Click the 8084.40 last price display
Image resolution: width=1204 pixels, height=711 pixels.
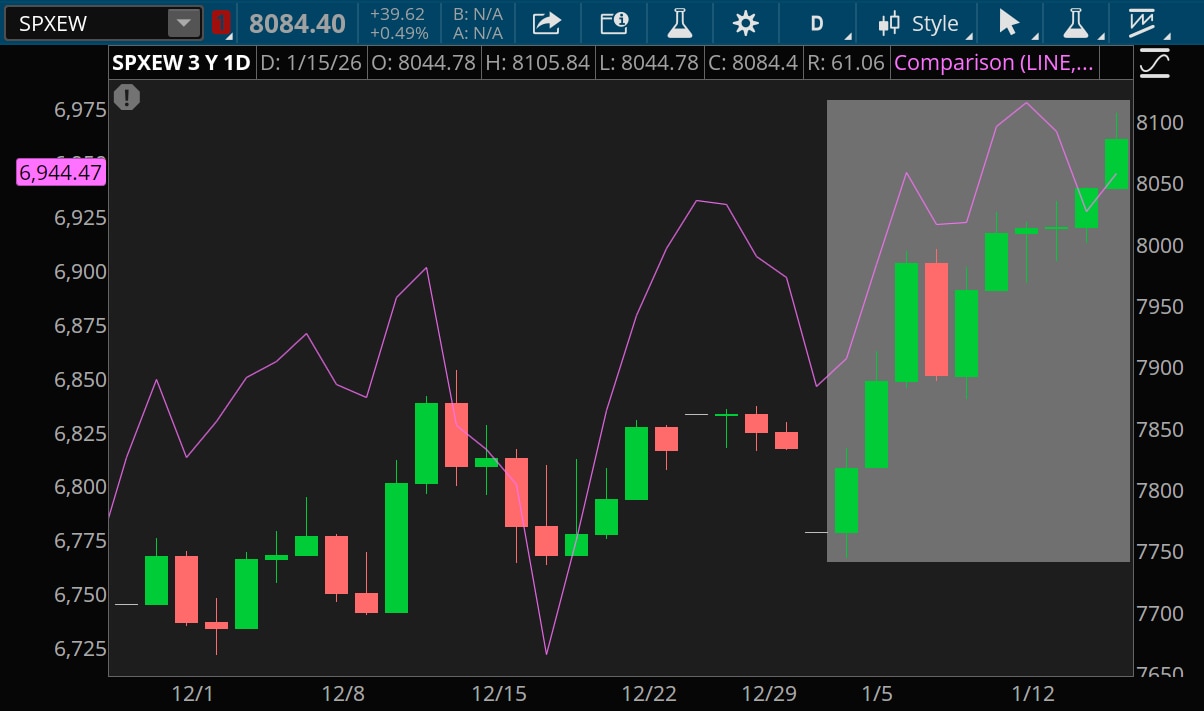[297, 24]
